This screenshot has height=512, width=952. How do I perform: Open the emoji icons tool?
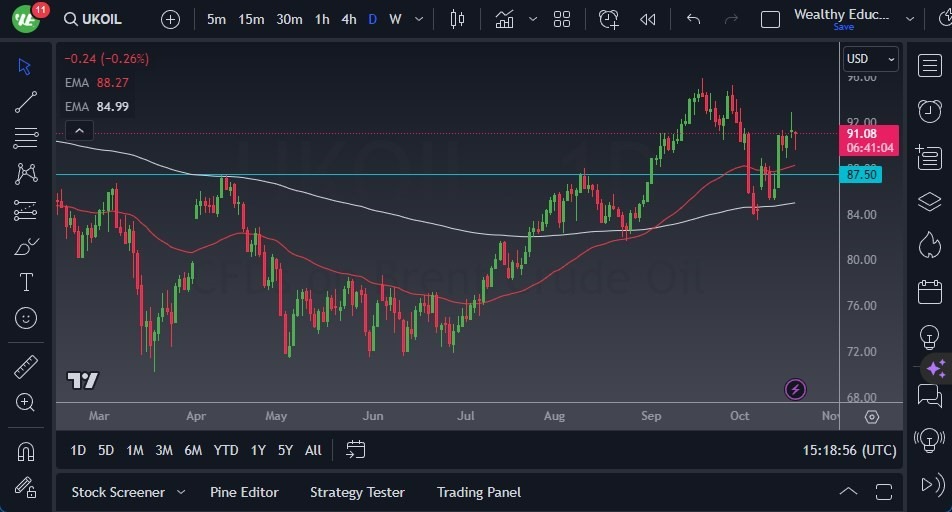tap(26, 318)
